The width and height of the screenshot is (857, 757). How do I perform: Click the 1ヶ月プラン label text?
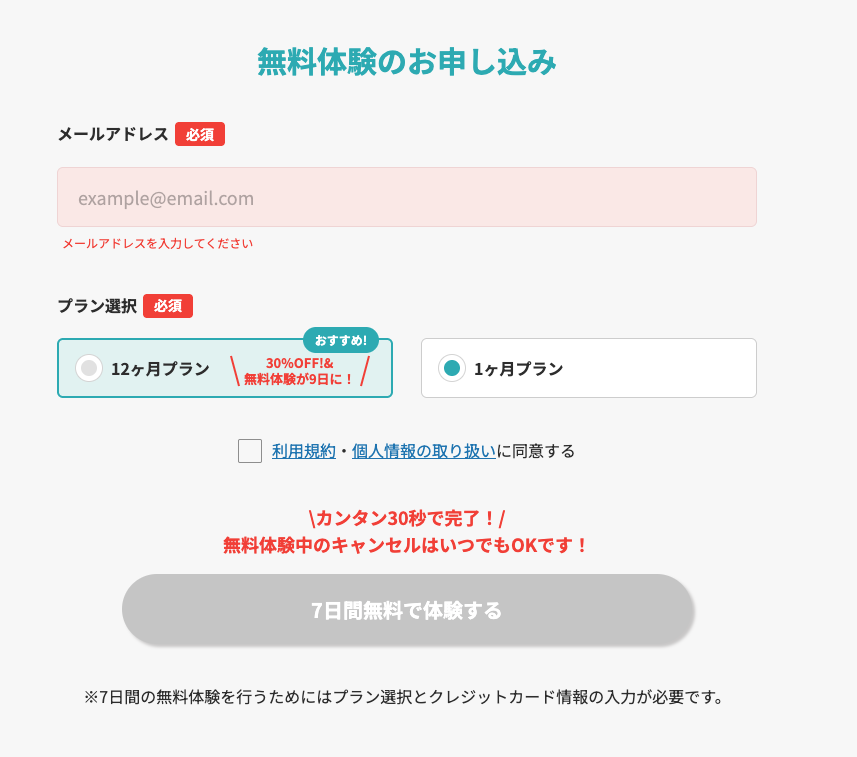coord(518,369)
